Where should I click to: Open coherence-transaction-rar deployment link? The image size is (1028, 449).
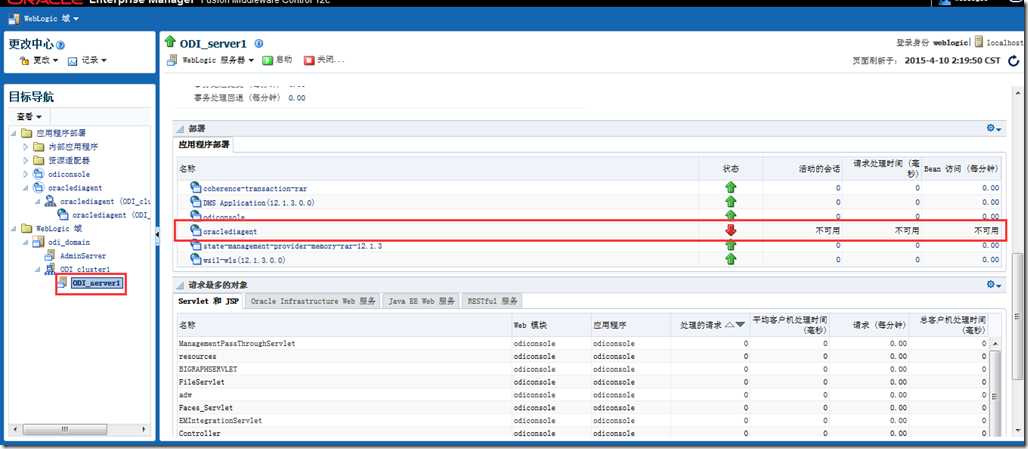pos(255,188)
